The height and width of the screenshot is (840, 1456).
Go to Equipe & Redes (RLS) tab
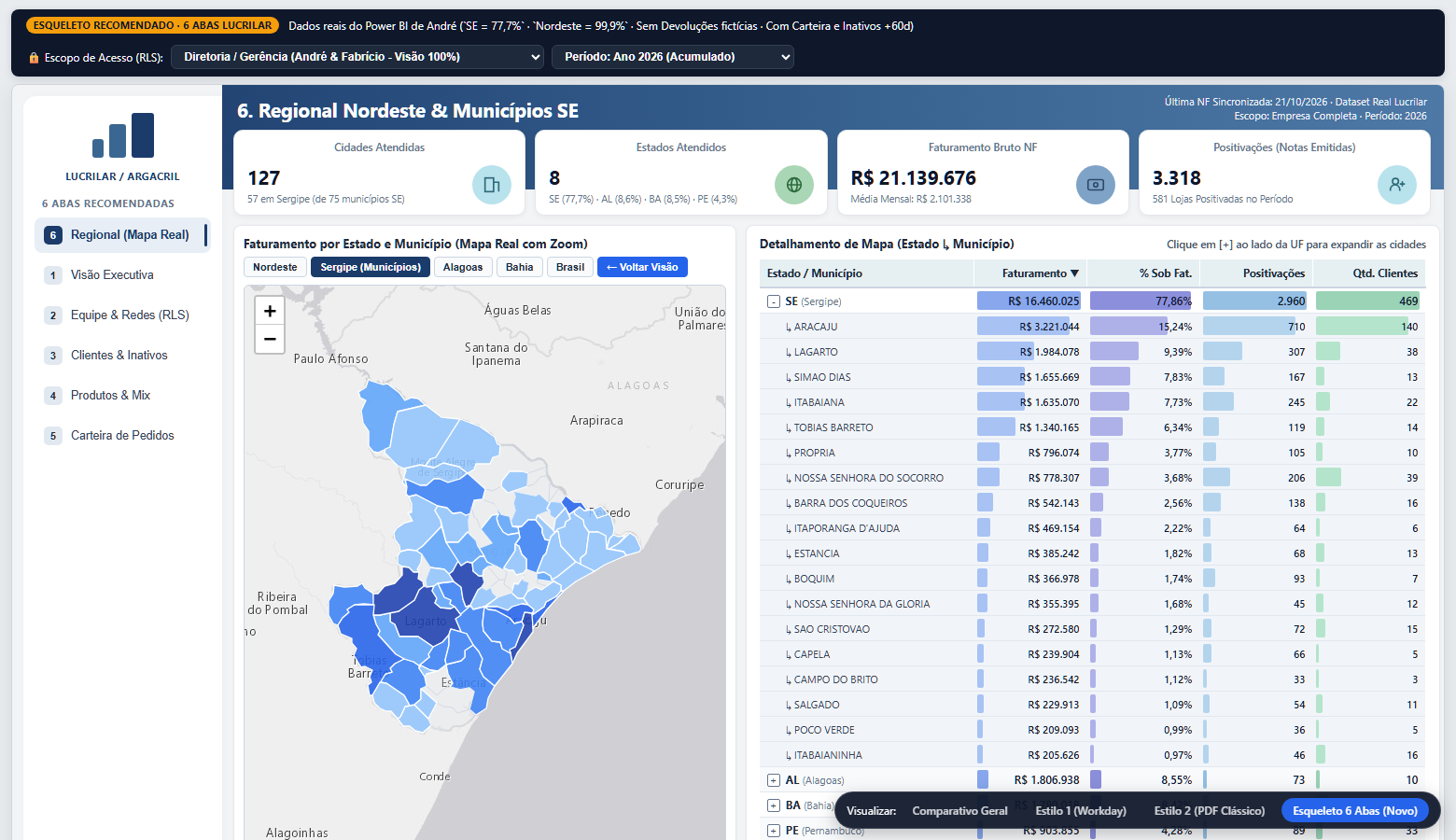pyautogui.click(x=122, y=315)
